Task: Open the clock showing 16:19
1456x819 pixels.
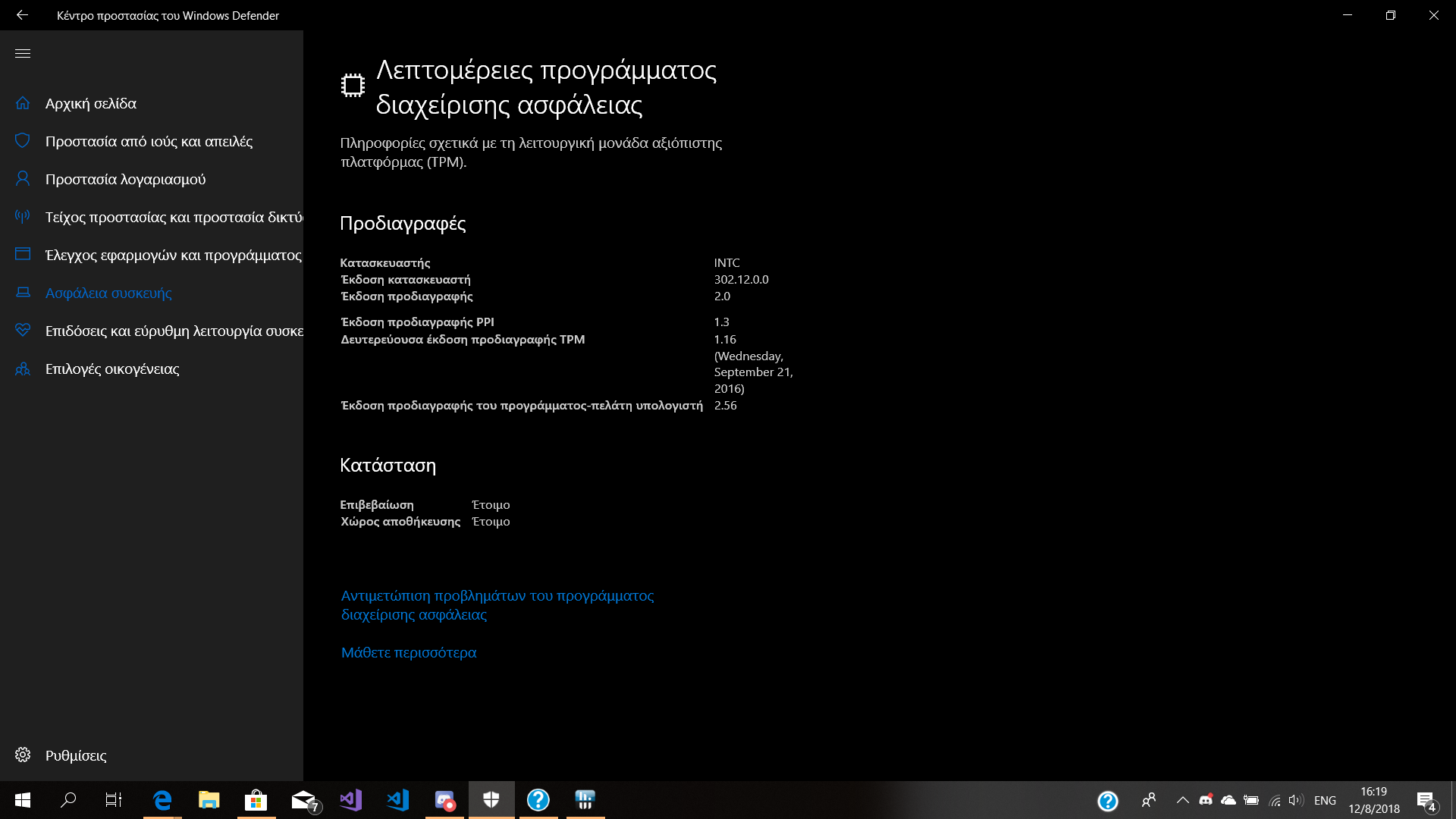Action: tap(1374, 800)
